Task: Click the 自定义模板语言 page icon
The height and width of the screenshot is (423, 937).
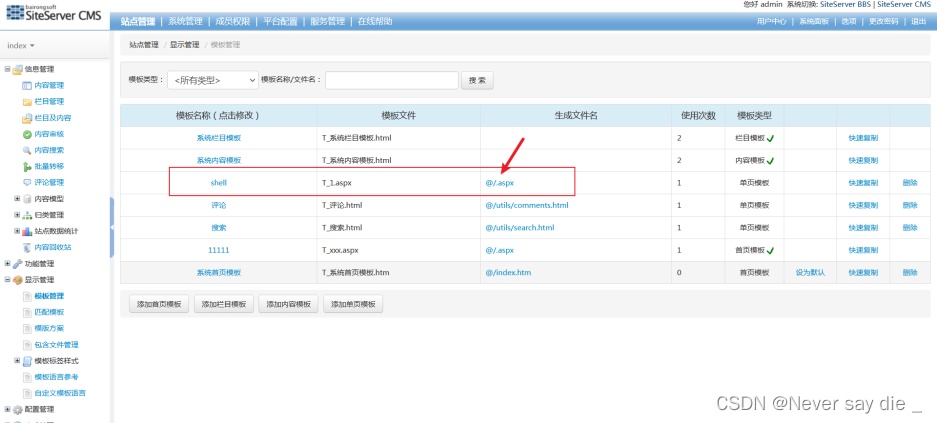Action: pos(27,393)
